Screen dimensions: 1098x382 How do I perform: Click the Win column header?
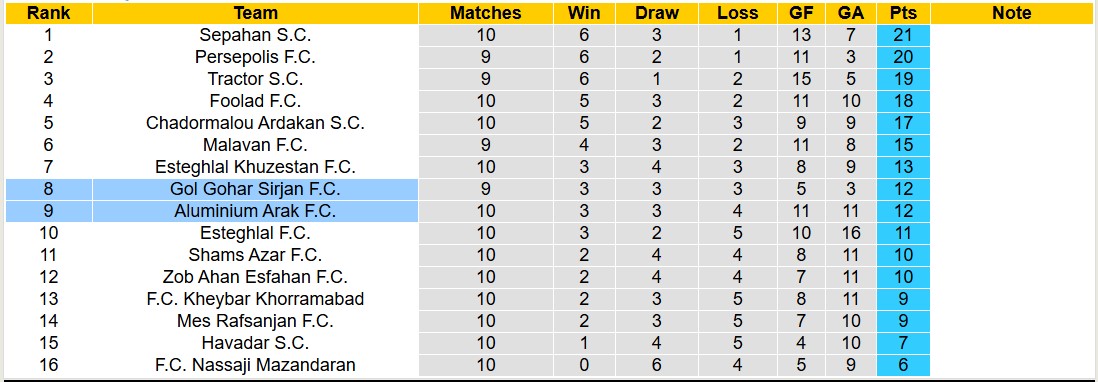pyautogui.click(x=583, y=13)
